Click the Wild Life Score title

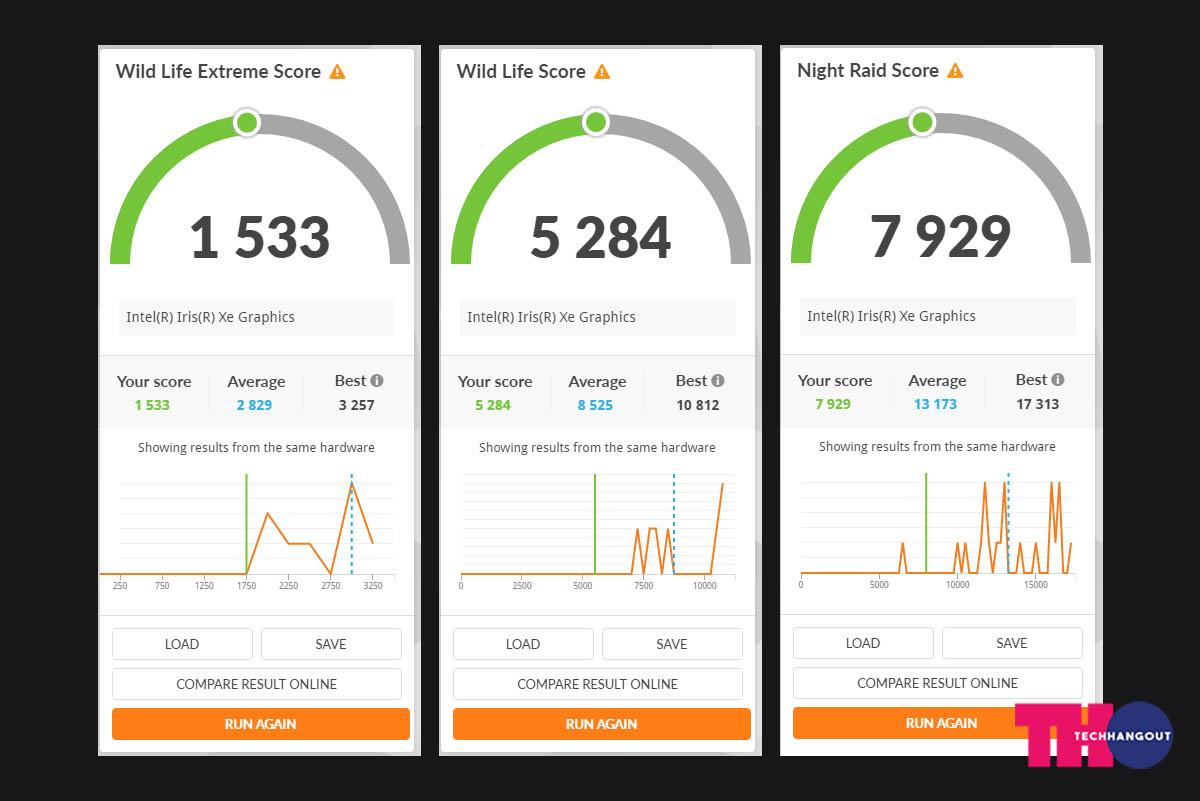521,72
